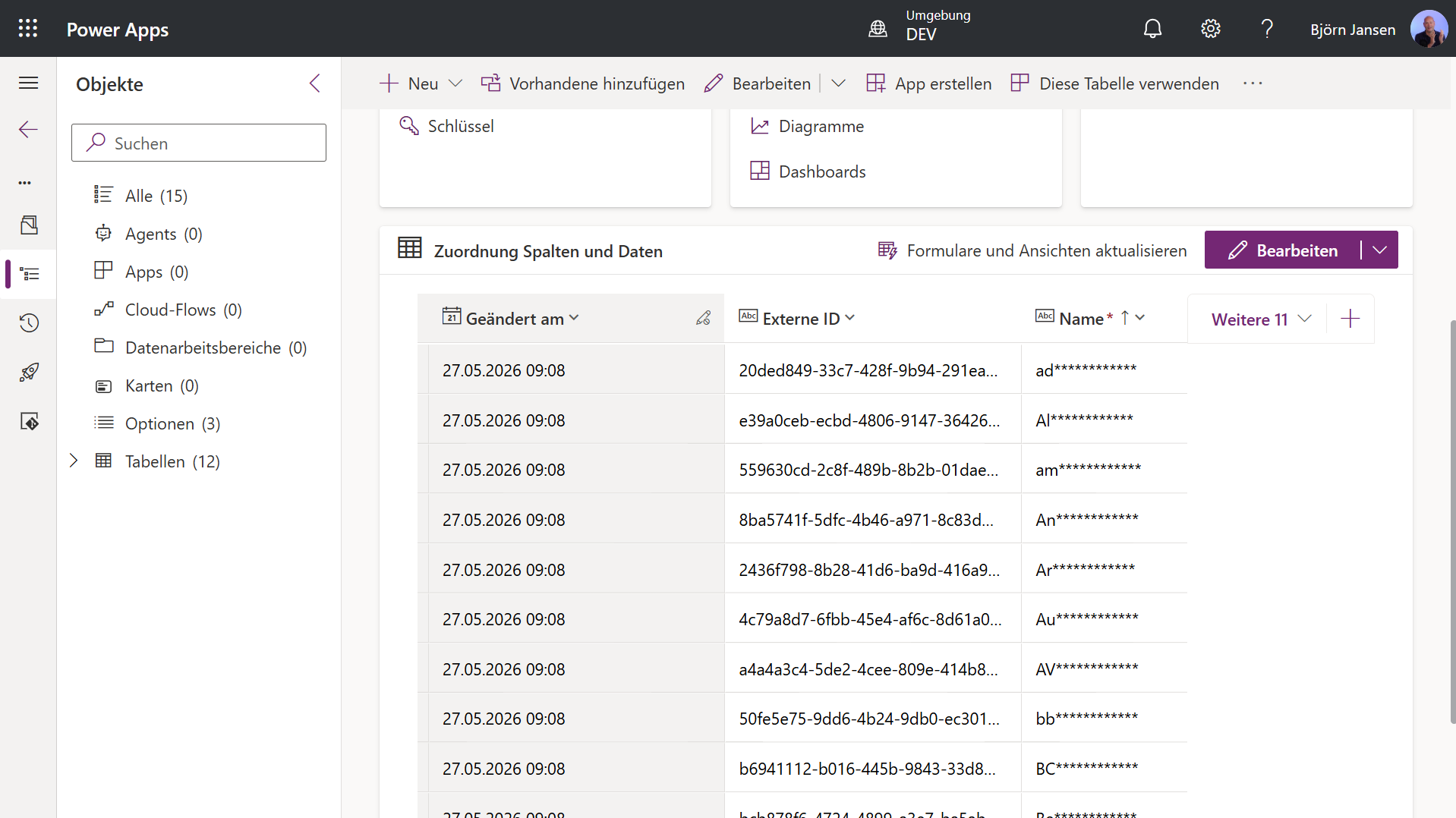The height and width of the screenshot is (818, 1456).
Task: Click Name cell starting with ad
Action: (1105, 370)
